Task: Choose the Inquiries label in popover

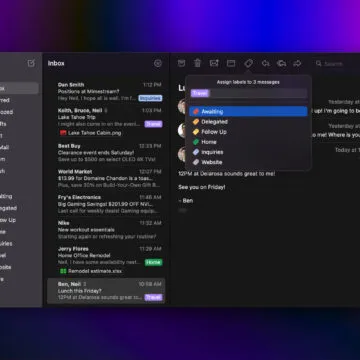Action: [x=248, y=152]
